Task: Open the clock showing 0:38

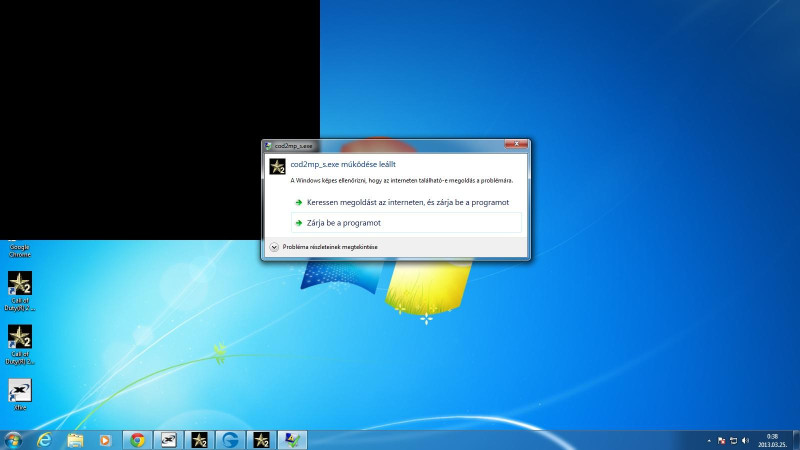Action: (x=772, y=440)
